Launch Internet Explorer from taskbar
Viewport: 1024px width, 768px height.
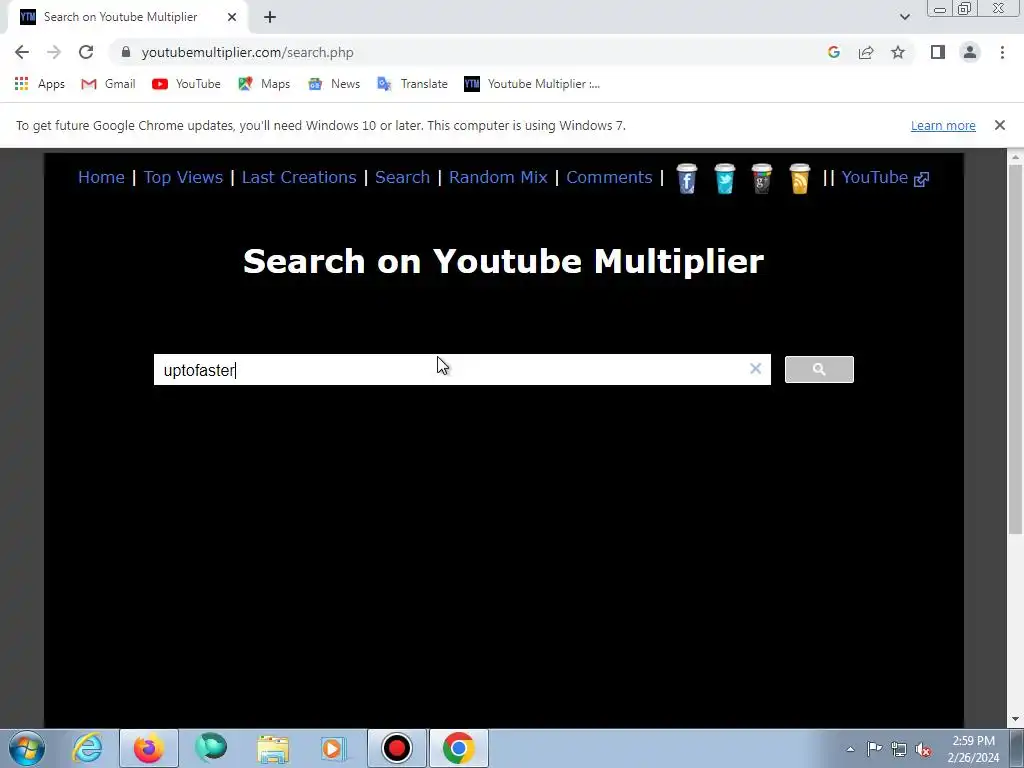pyautogui.click(x=88, y=748)
